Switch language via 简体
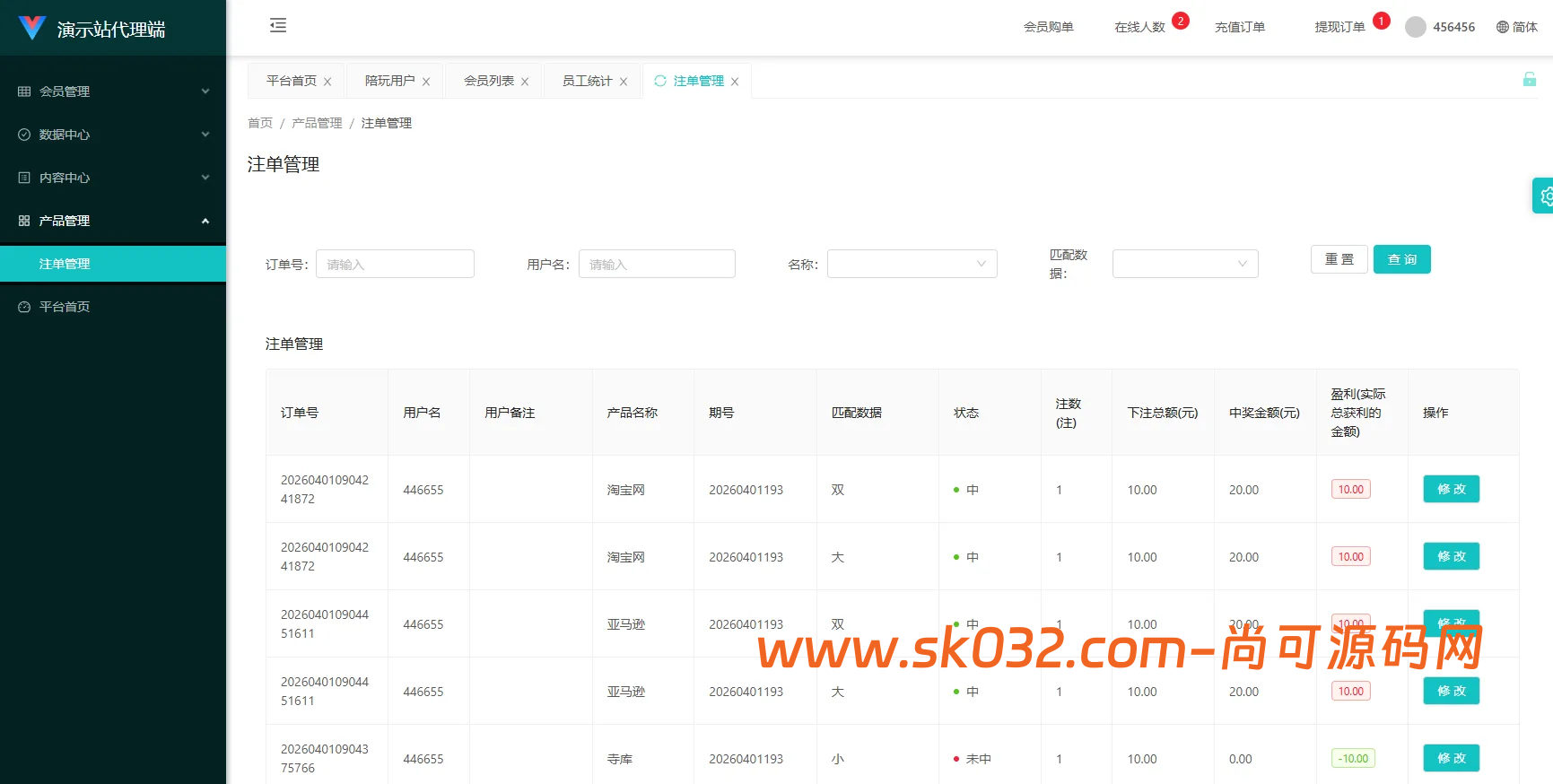The image size is (1553, 784). pyautogui.click(x=1524, y=27)
